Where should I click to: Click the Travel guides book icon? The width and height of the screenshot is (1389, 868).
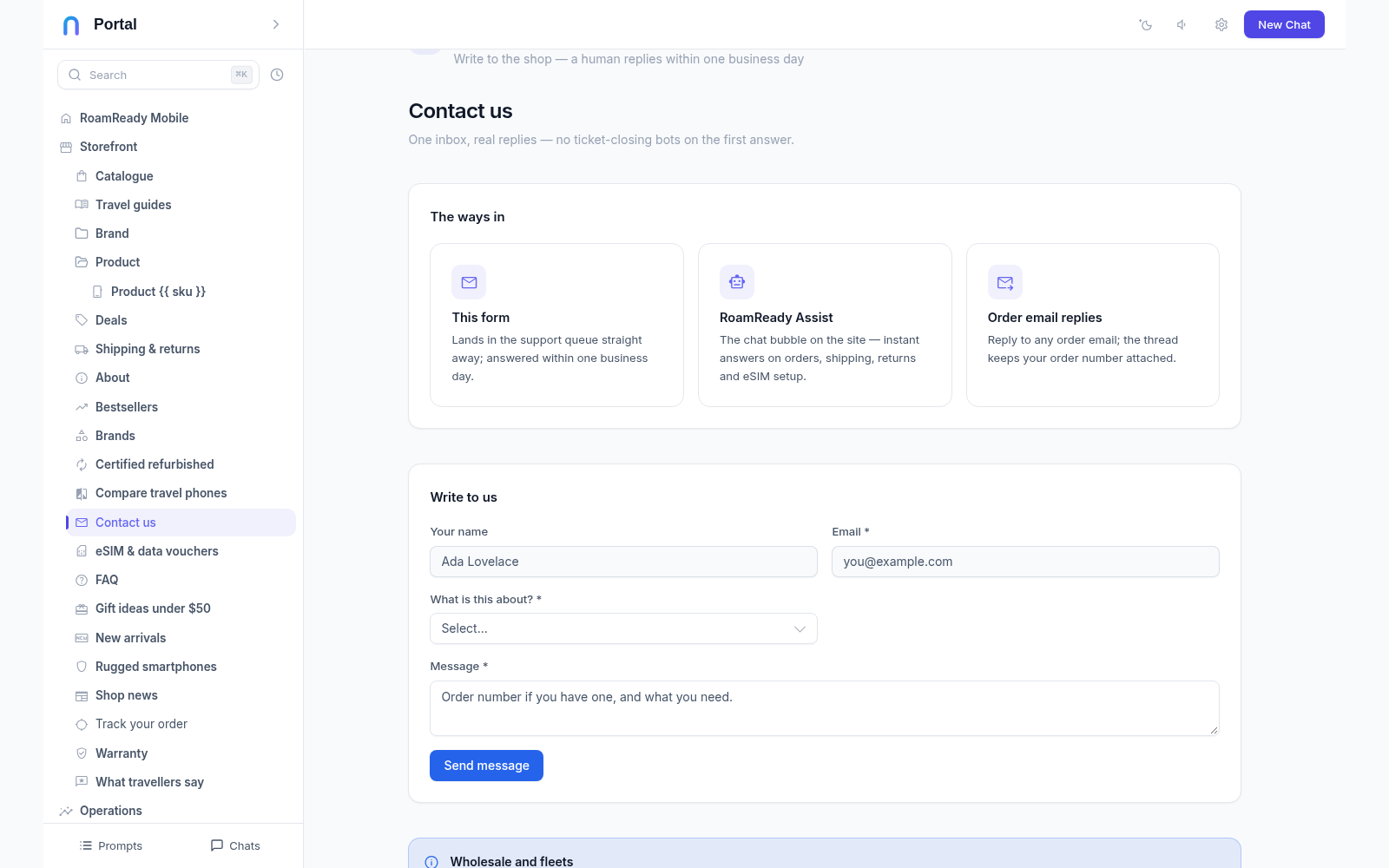(x=82, y=205)
